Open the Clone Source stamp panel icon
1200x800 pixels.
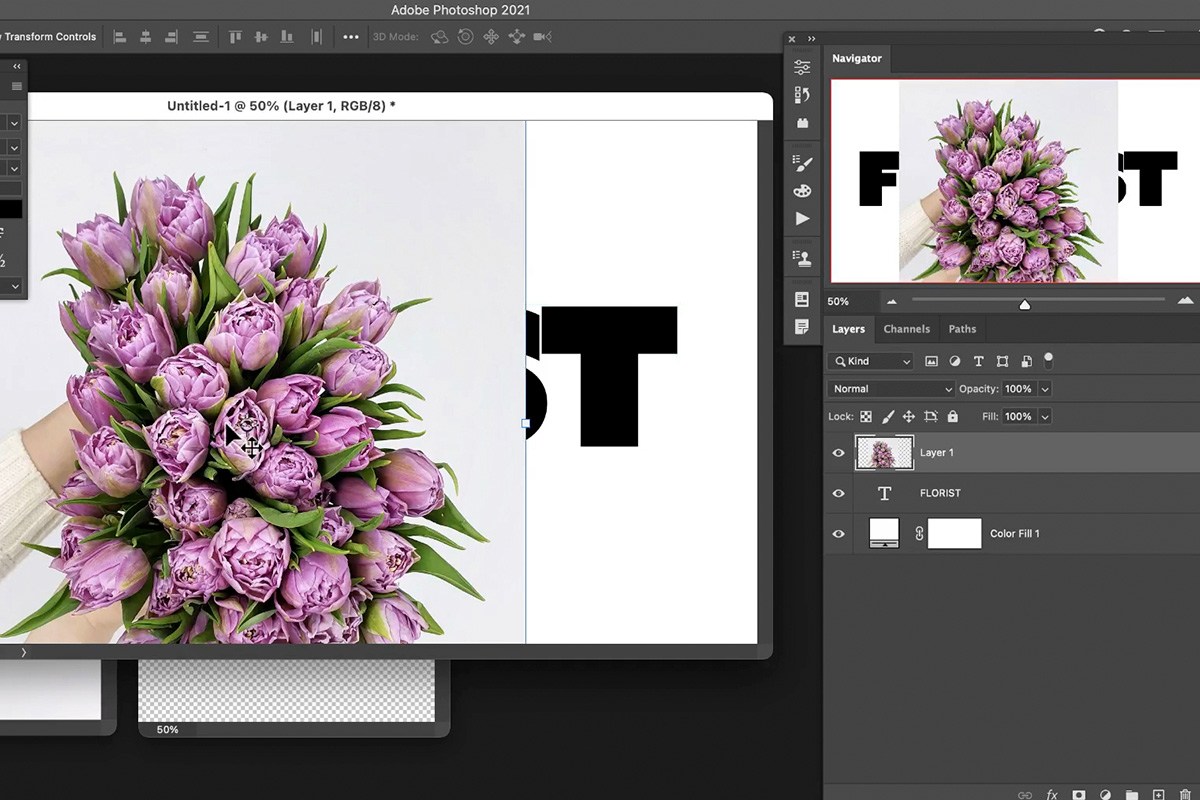coord(802,257)
